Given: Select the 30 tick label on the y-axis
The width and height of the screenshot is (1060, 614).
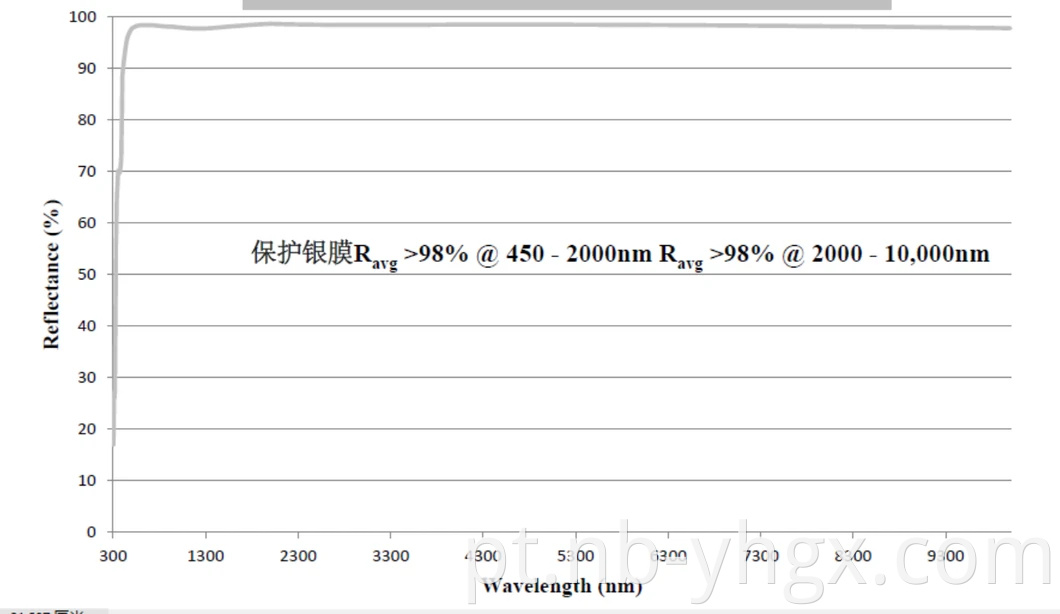Looking at the screenshot, I should click(x=88, y=377).
